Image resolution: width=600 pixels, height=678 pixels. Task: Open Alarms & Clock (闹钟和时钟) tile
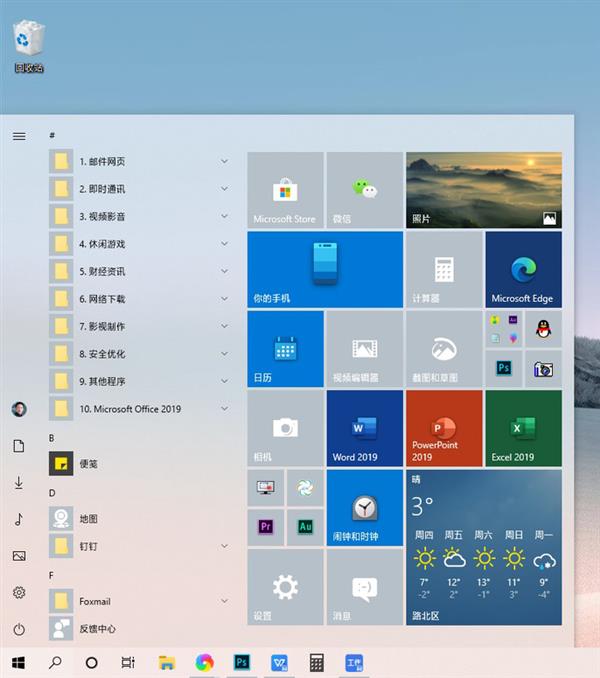pos(364,507)
